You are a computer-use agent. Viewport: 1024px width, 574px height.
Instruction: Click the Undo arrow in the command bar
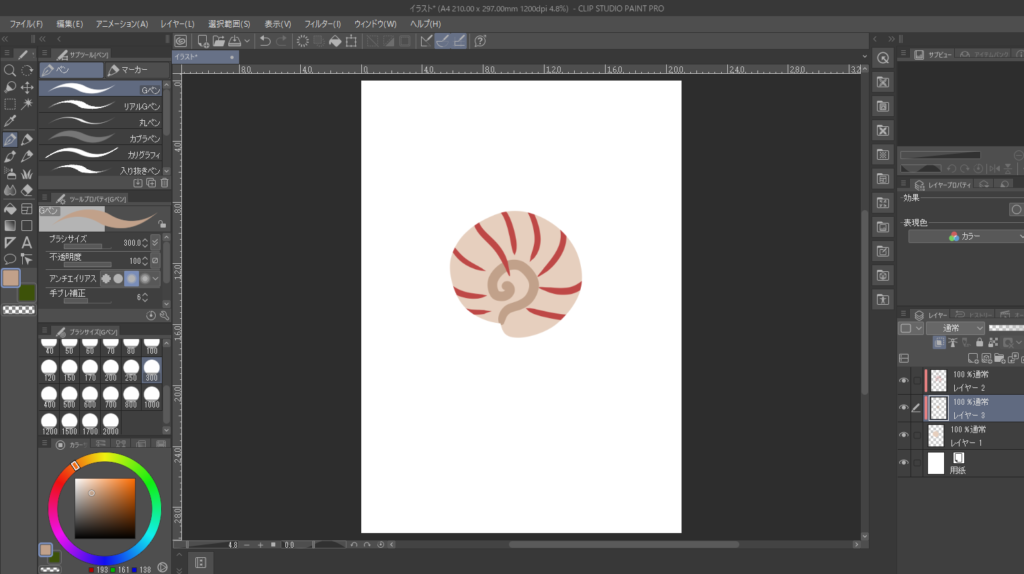pyautogui.click(x=264, y=41)
